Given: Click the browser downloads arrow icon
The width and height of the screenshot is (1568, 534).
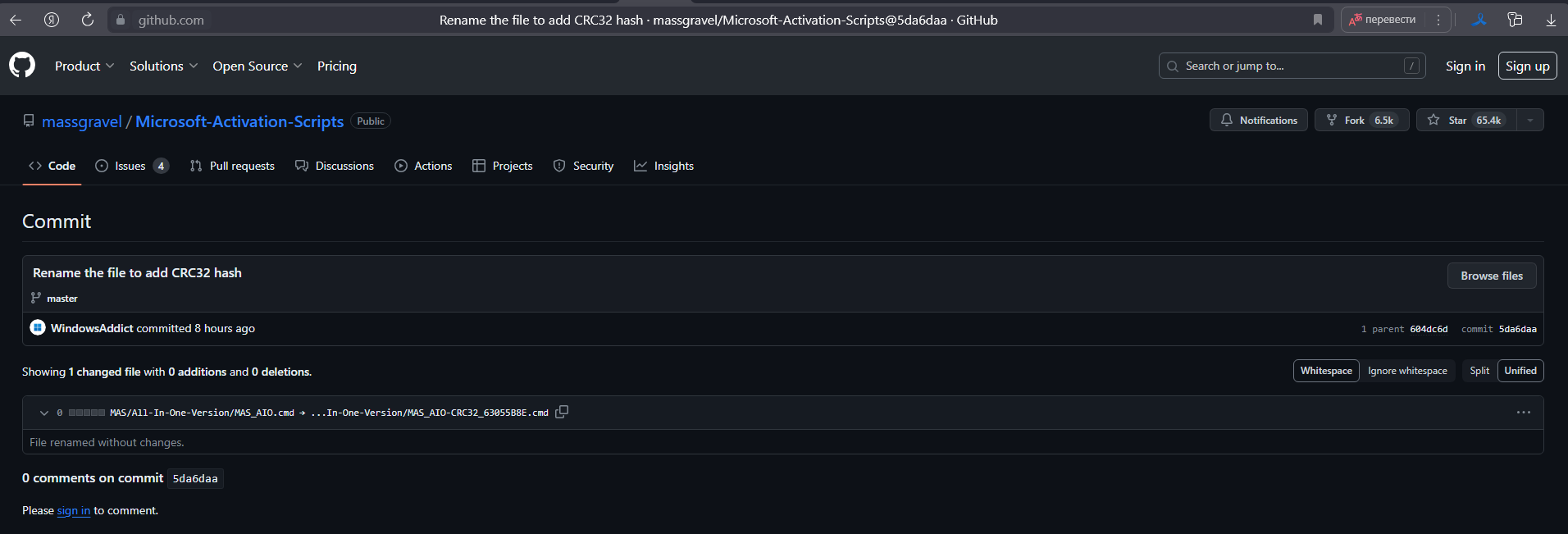Looking at the screenshot, I should tap(1551, 20).
